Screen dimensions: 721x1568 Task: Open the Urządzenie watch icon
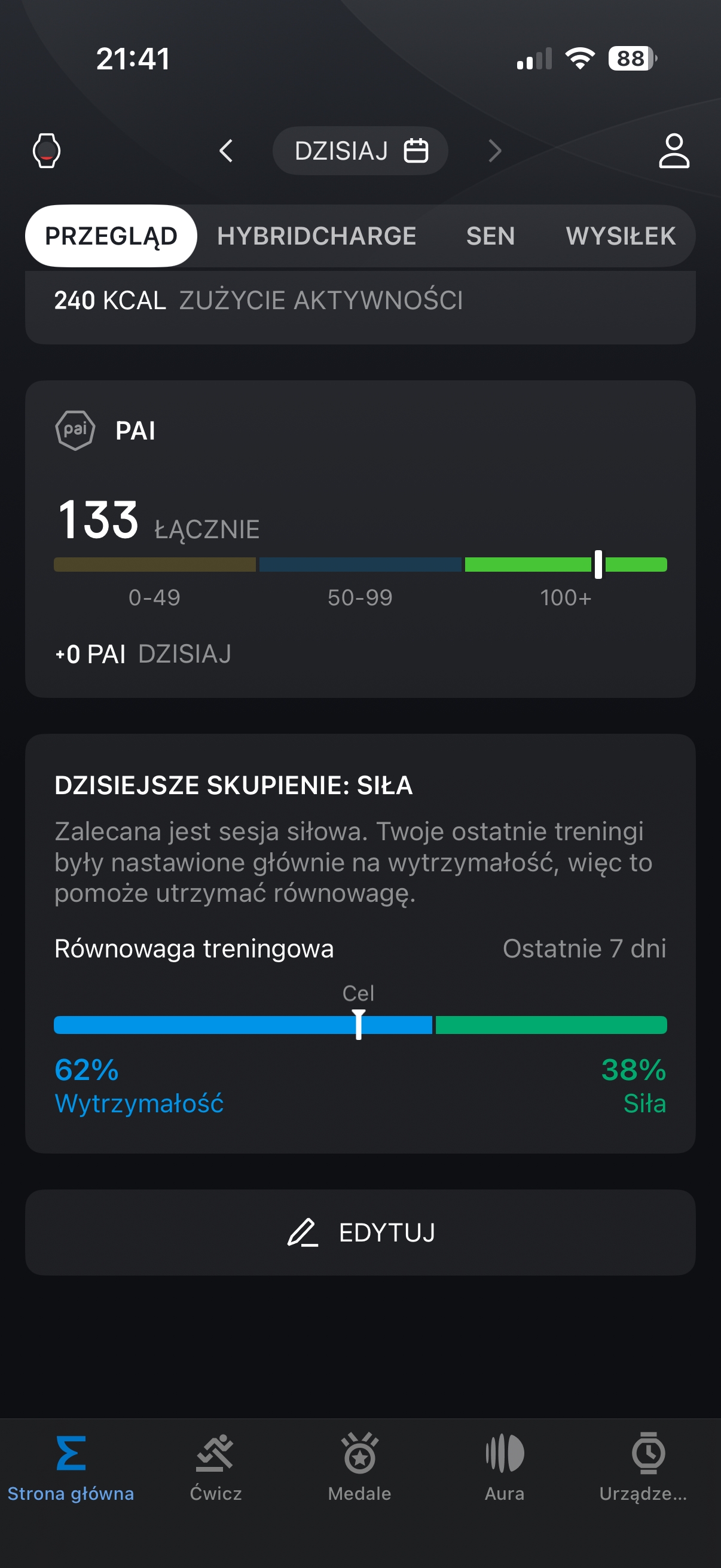click(649, 1454)
